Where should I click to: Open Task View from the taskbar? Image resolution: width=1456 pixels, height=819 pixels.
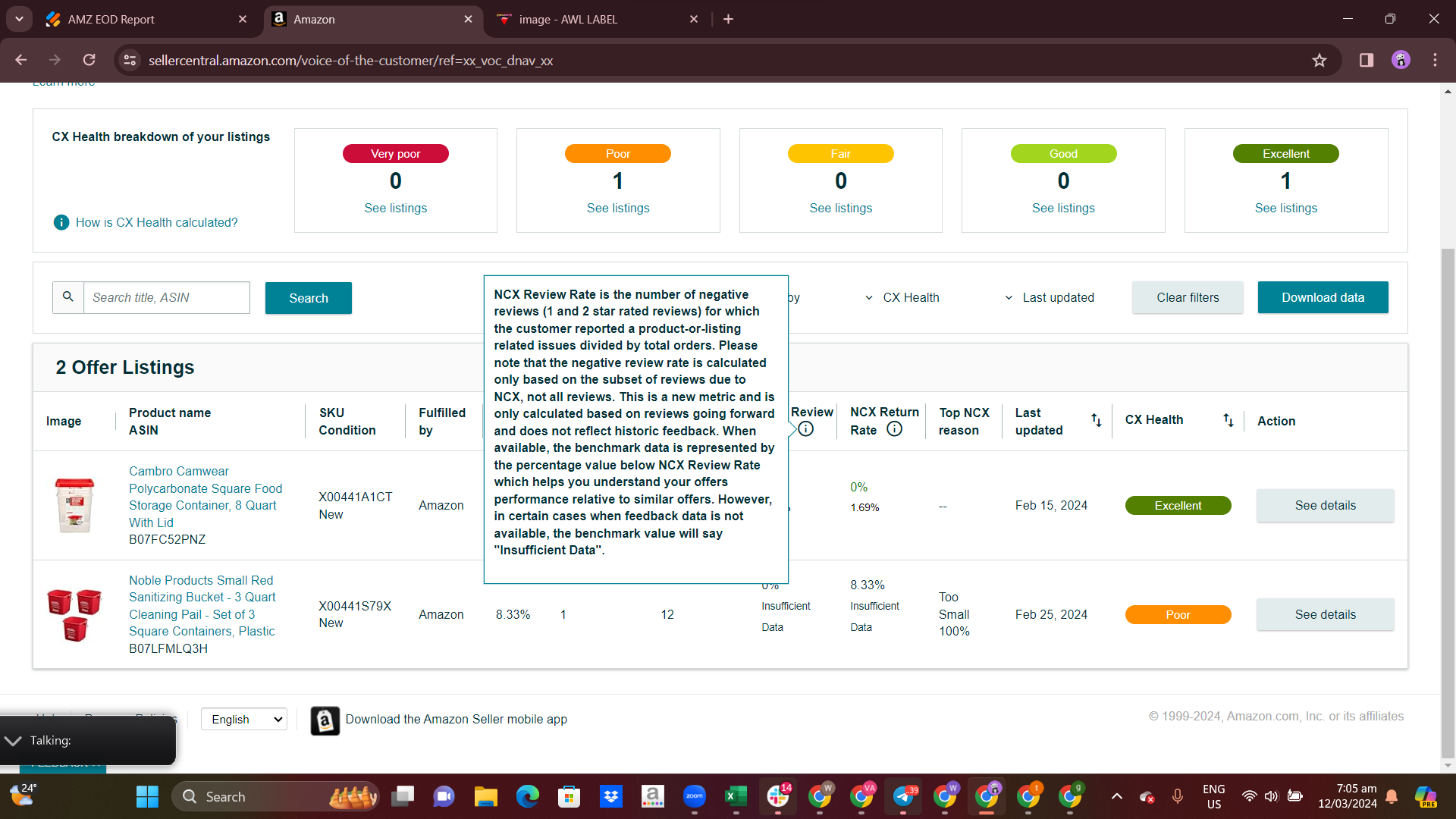click(402, 796)
